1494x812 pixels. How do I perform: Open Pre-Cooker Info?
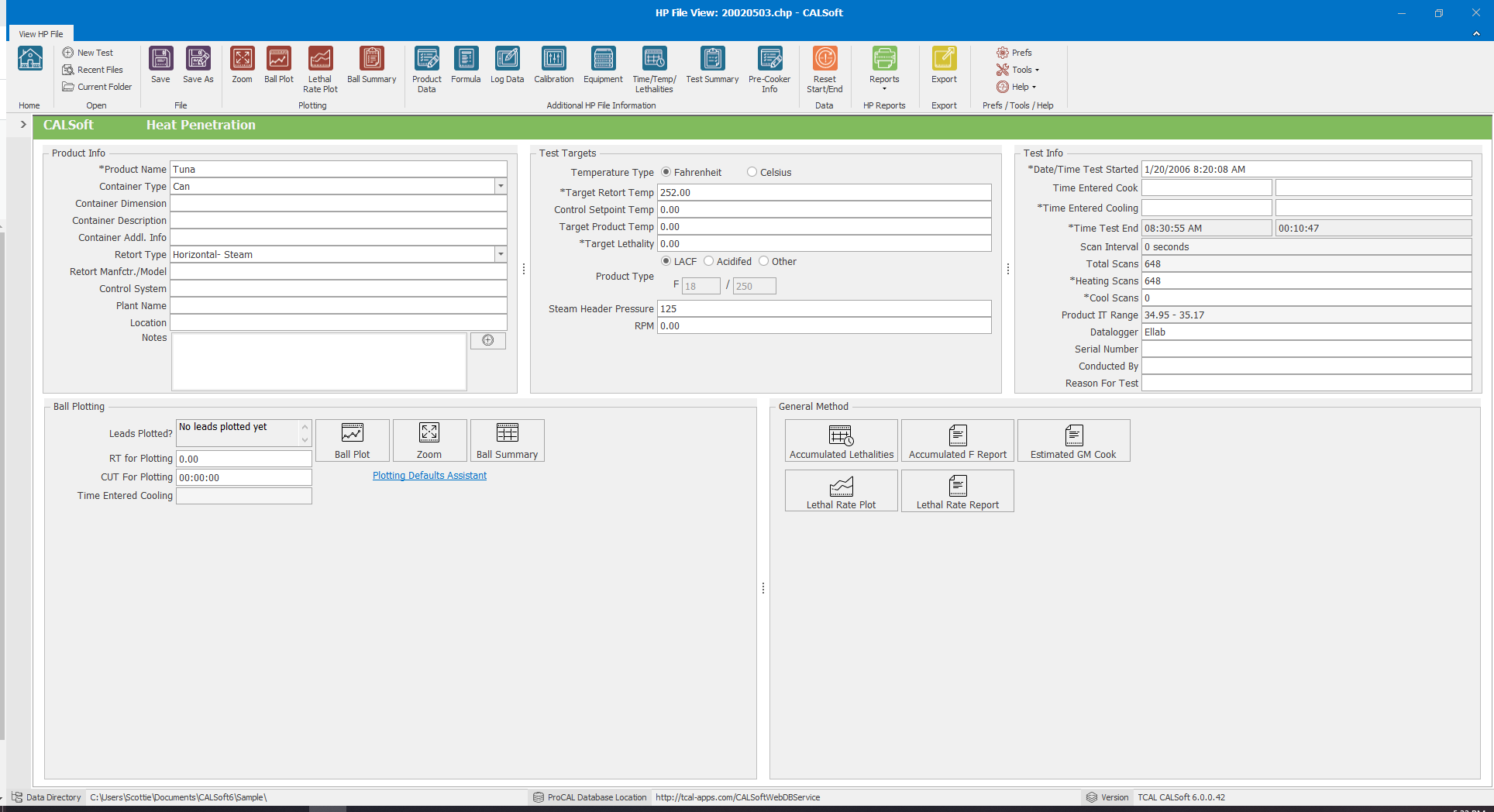click(769, 70)
